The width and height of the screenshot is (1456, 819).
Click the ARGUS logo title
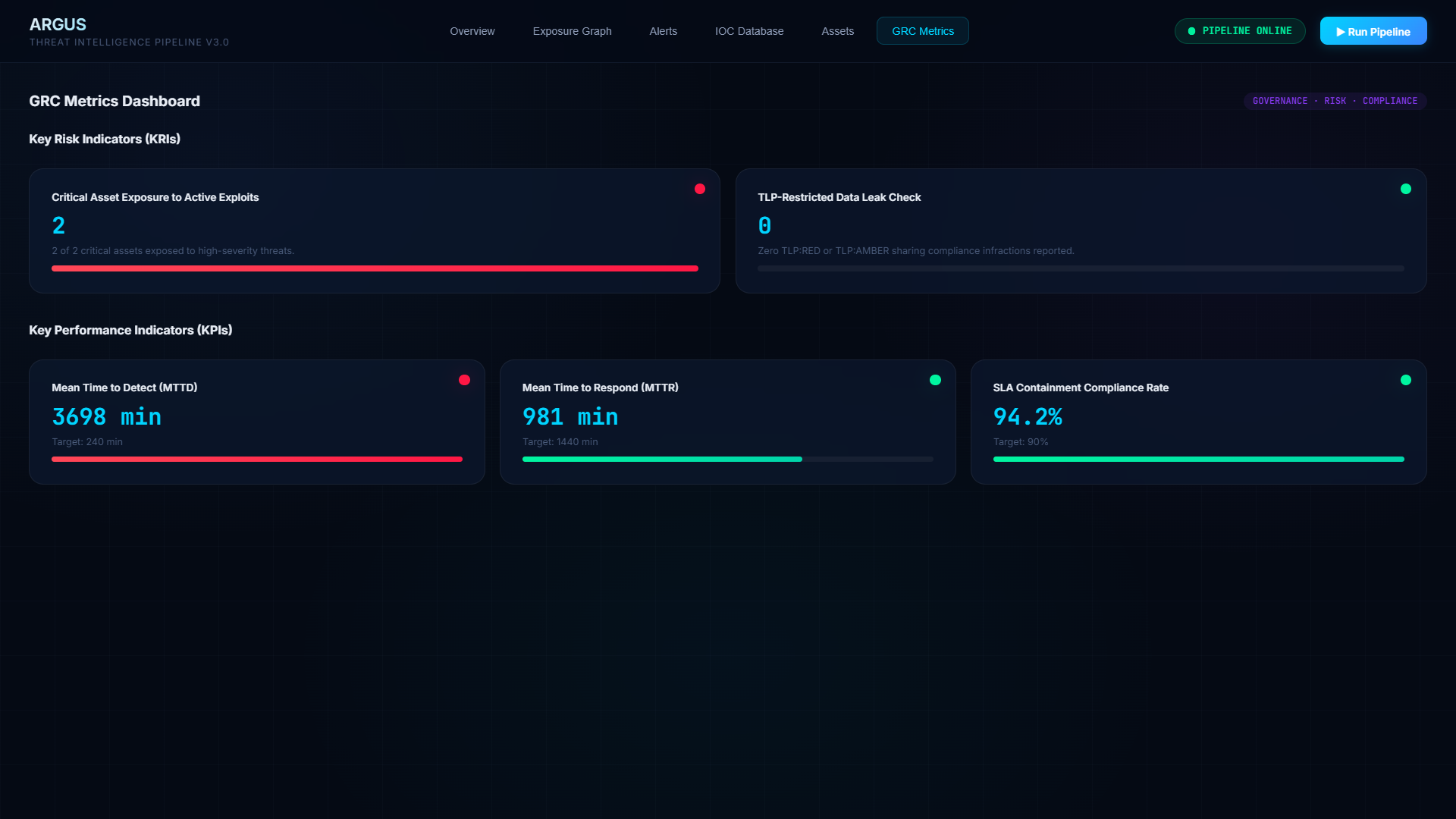[x=58, y=24]
